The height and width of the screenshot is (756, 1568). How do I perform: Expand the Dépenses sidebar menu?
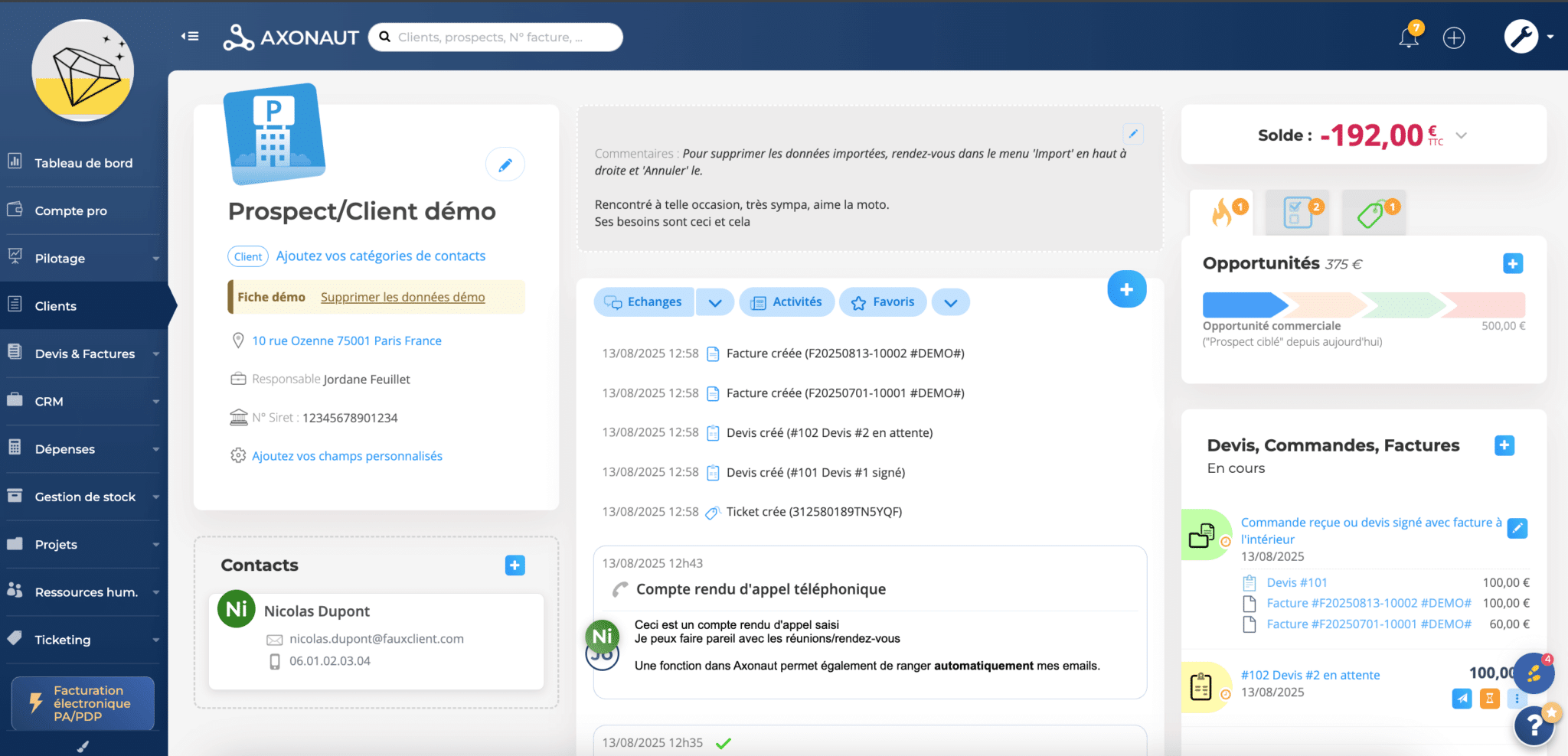156,449
